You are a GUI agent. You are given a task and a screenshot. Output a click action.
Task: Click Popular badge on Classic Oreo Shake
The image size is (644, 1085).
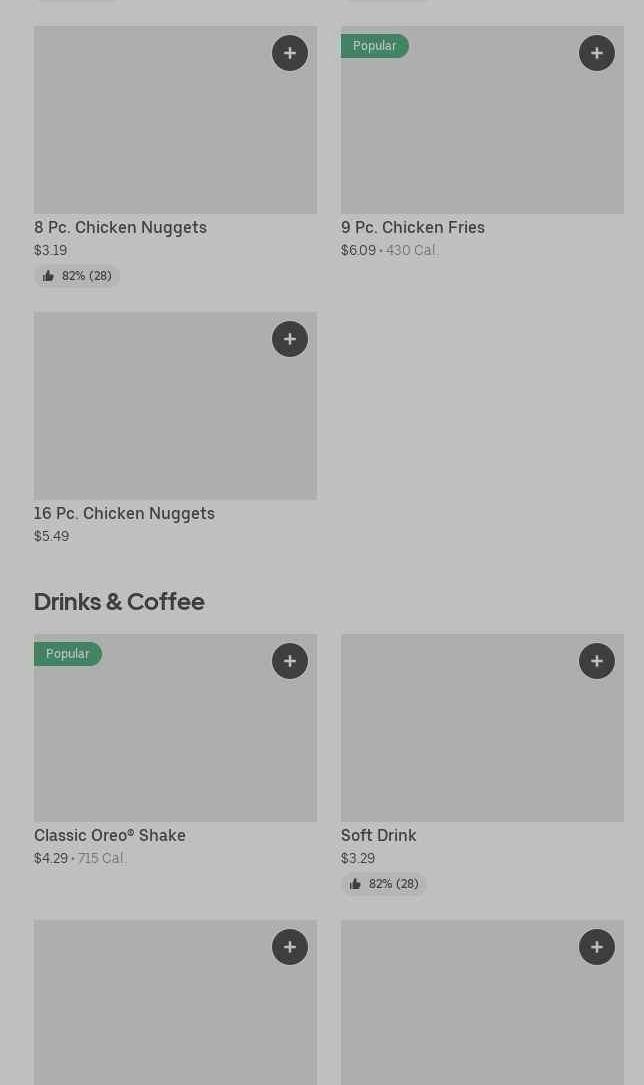click(67, 654)
